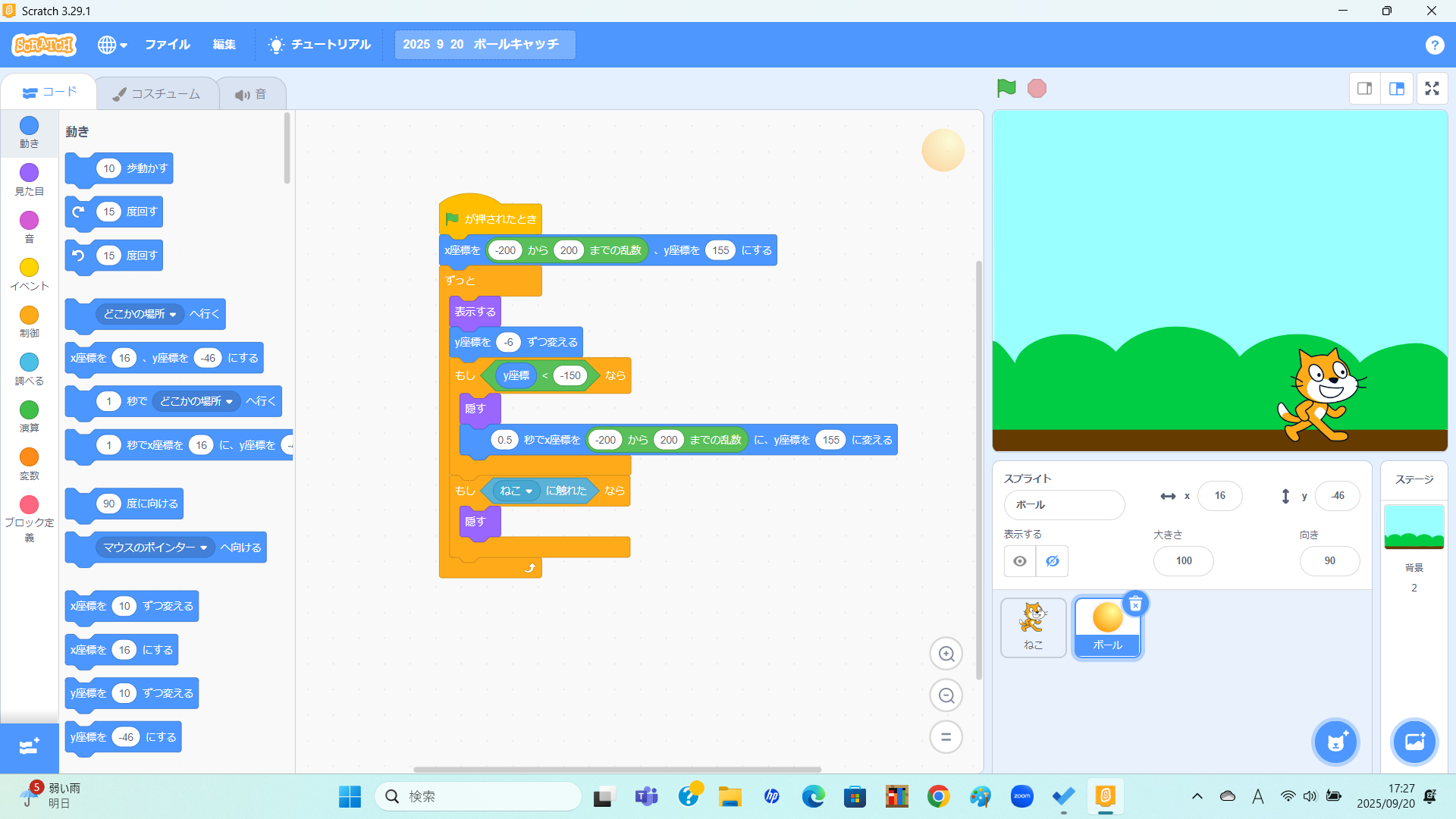Hide the sprite with crossed-eye icon

coord(1053,561)
